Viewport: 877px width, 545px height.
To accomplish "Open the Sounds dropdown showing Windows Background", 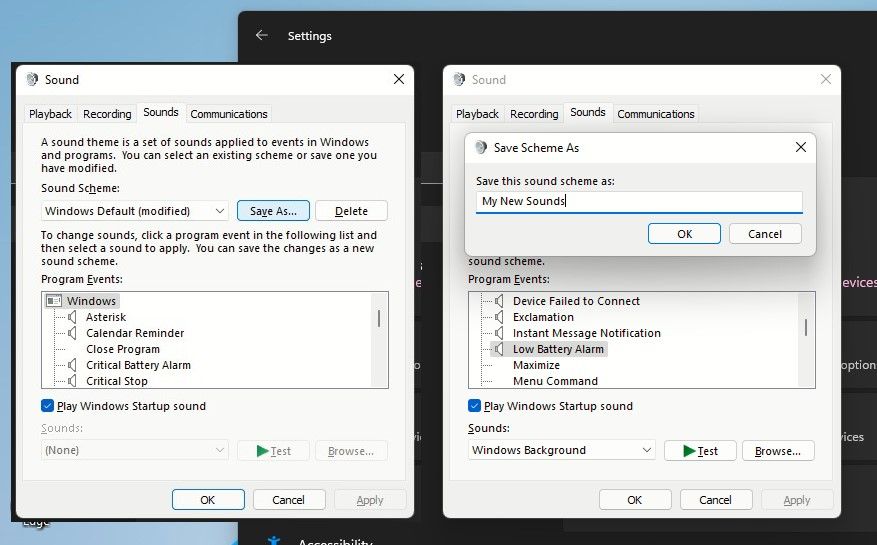I will point(562,450).
